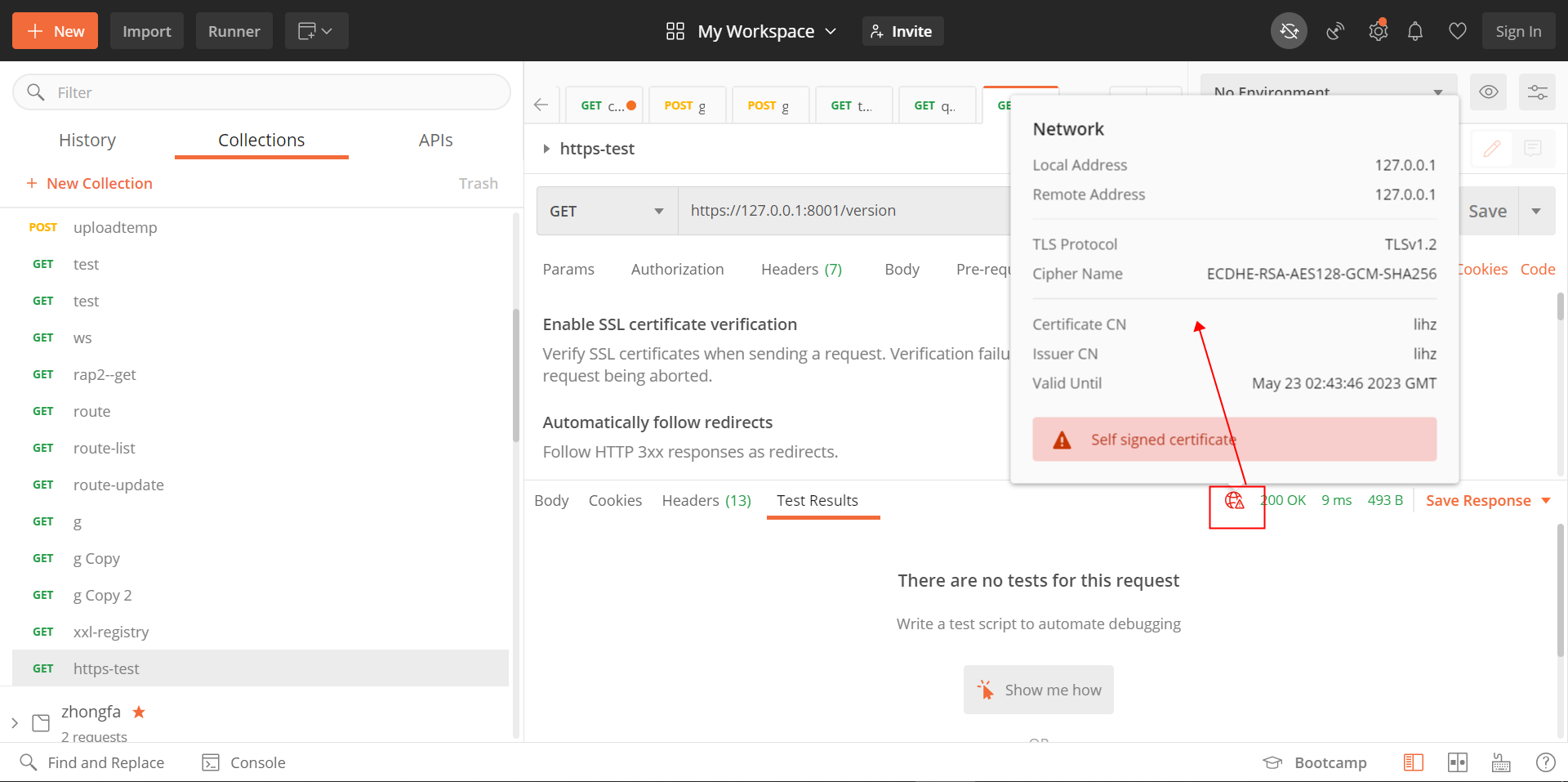Open the comments icon

click(x=1533, y=149)
